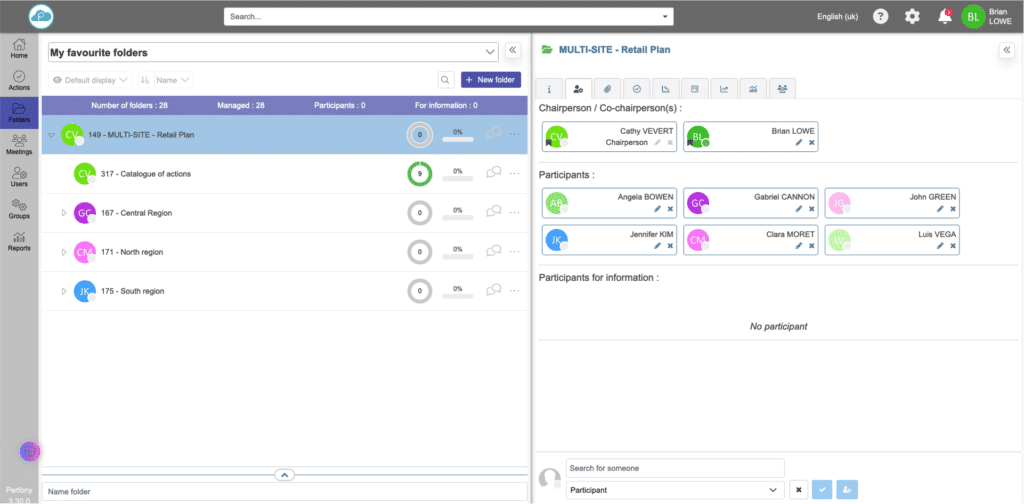The image size is (1024, 504).
Task: Click the Search for someone field
Action: click(675, 468)
